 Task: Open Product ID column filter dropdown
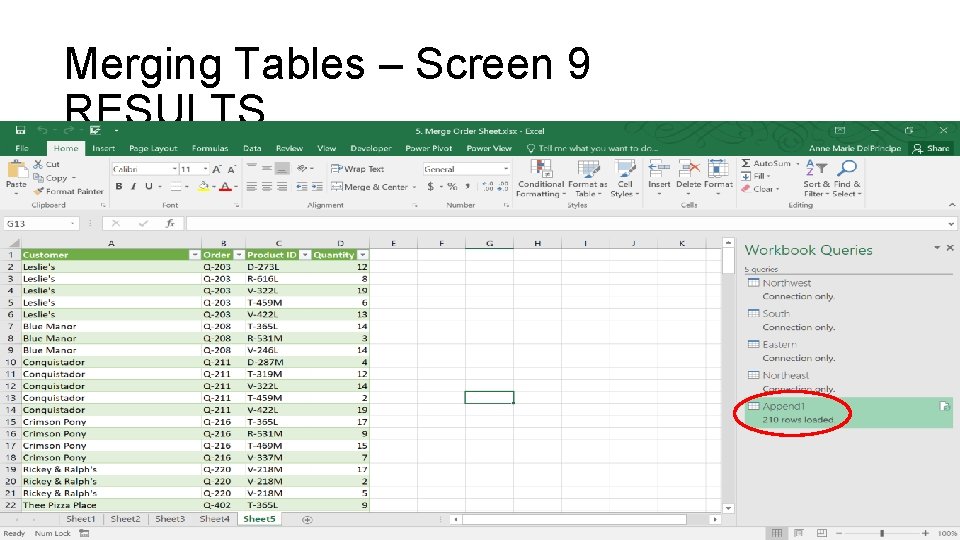pos(304,255)
